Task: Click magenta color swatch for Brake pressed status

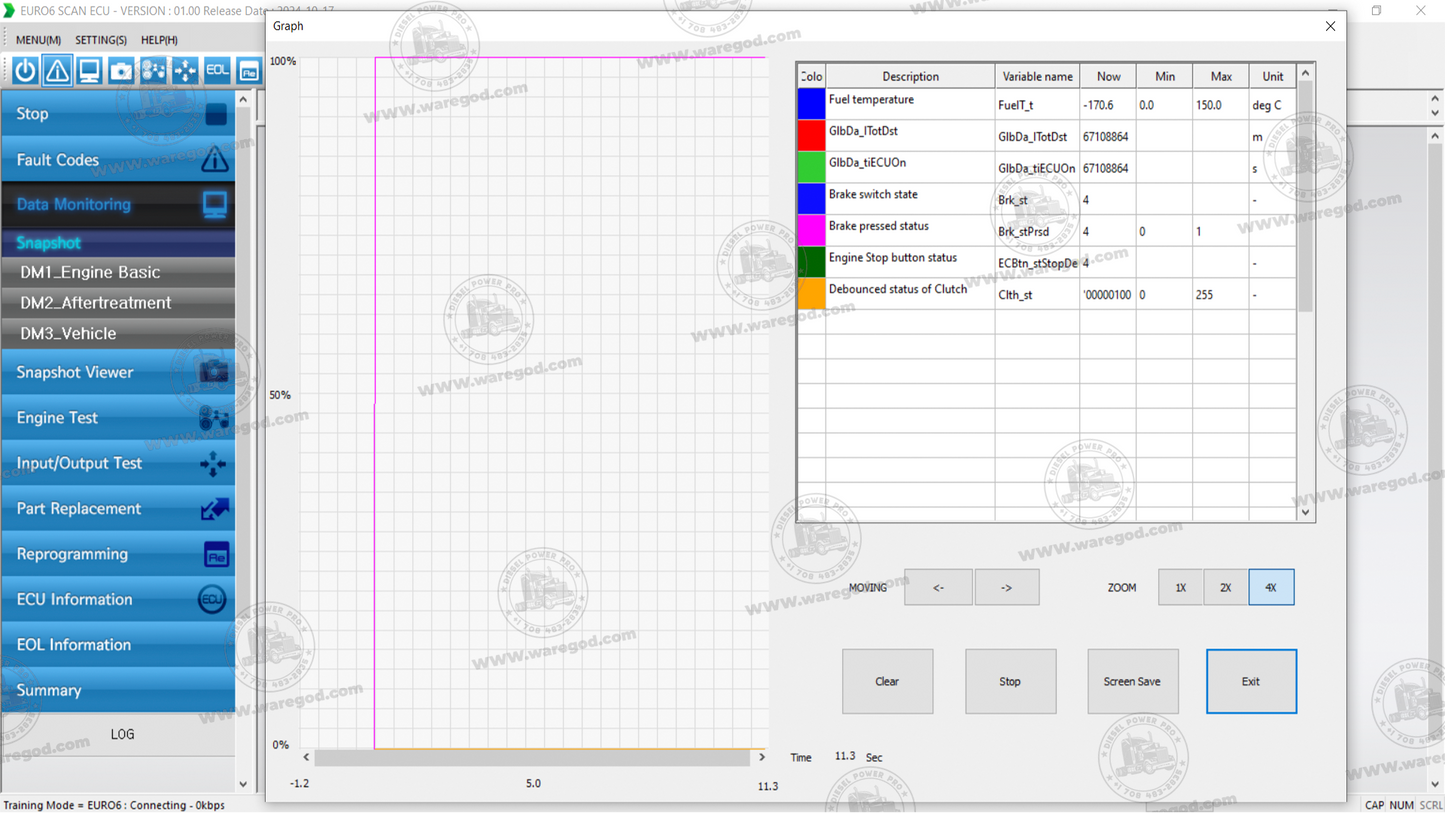Action: pos(811,230)
